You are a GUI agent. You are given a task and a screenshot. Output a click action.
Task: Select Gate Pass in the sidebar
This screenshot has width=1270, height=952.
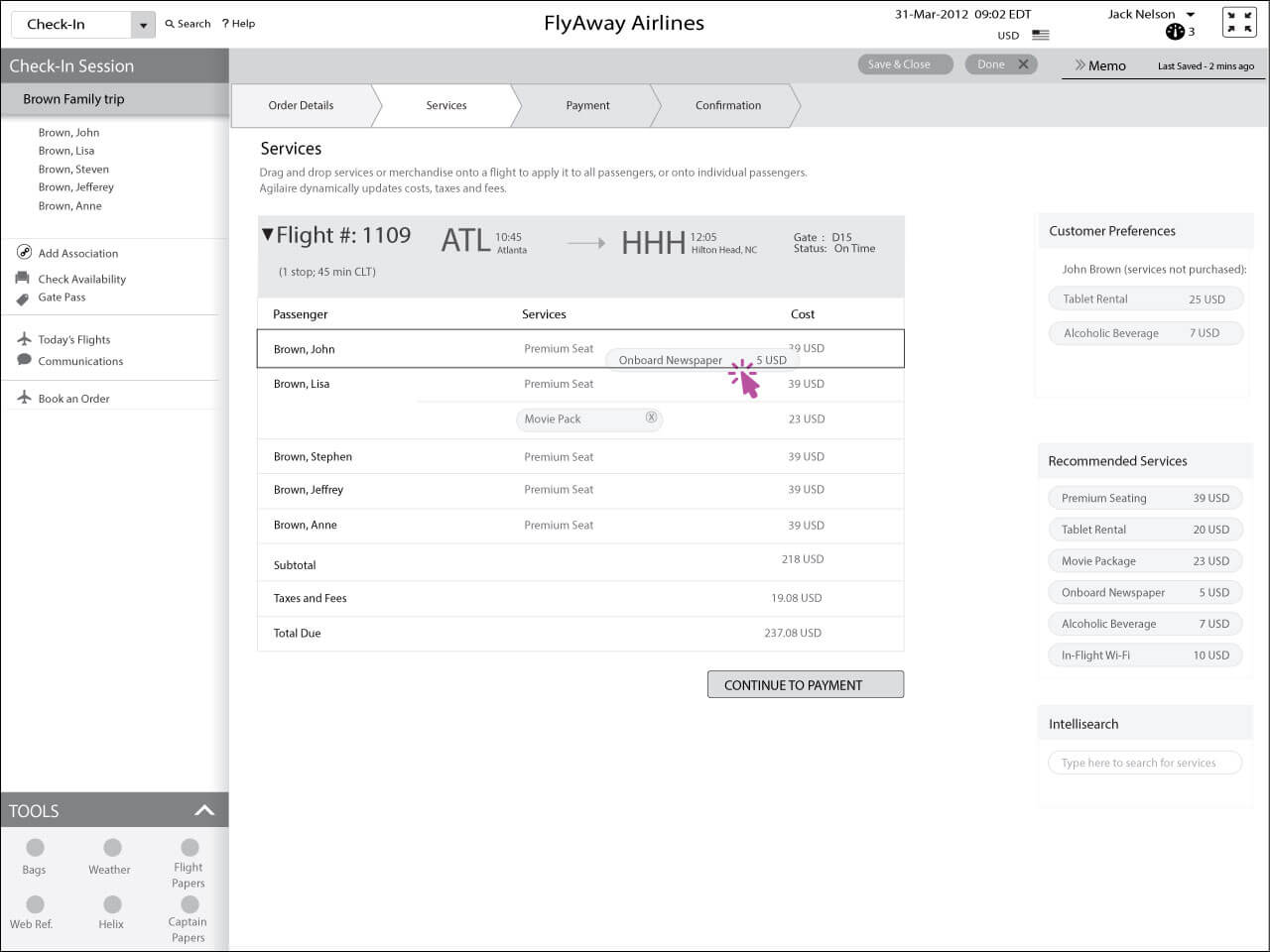coord(62,297)
